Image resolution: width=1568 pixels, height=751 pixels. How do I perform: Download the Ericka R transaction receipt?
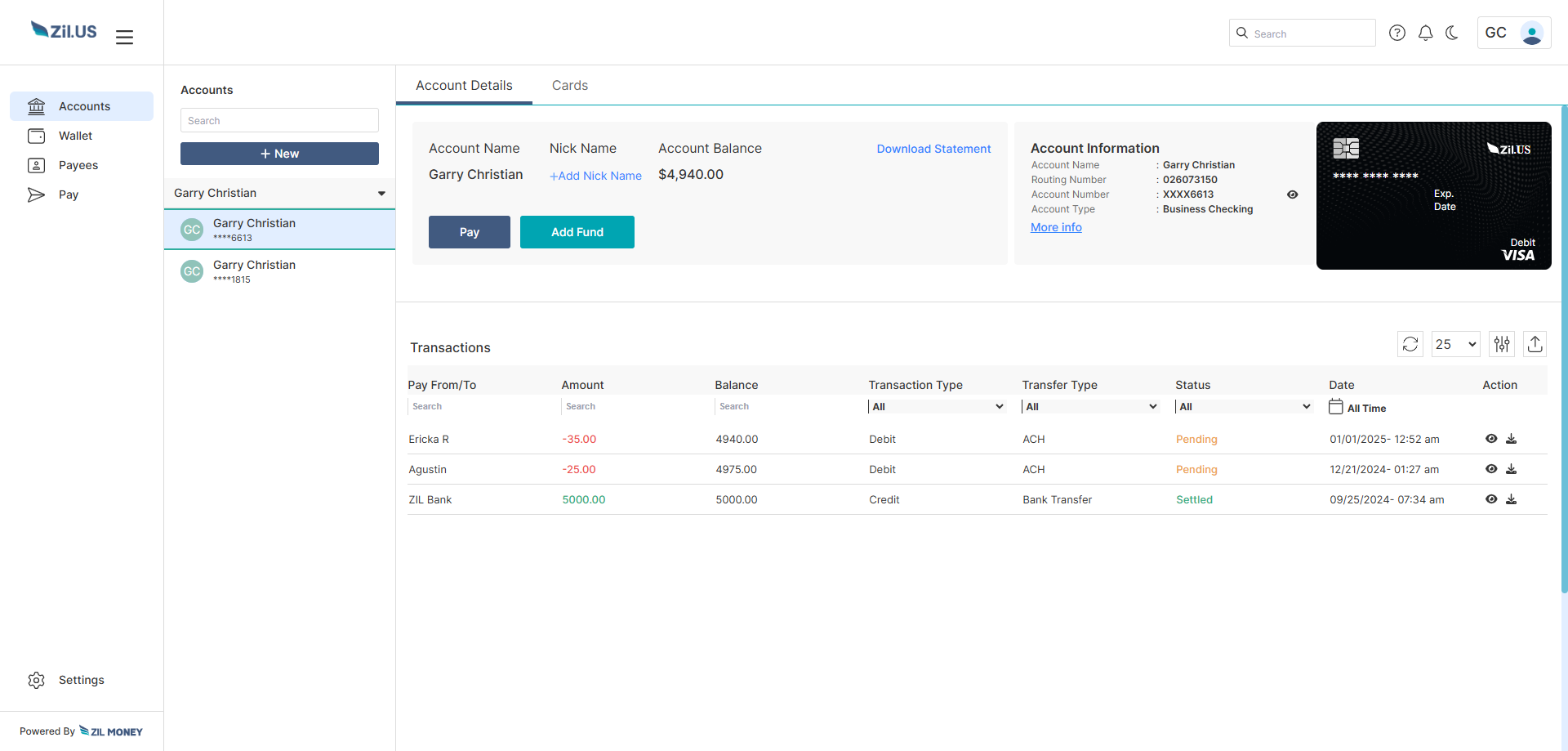click(x=1511, y=439)
